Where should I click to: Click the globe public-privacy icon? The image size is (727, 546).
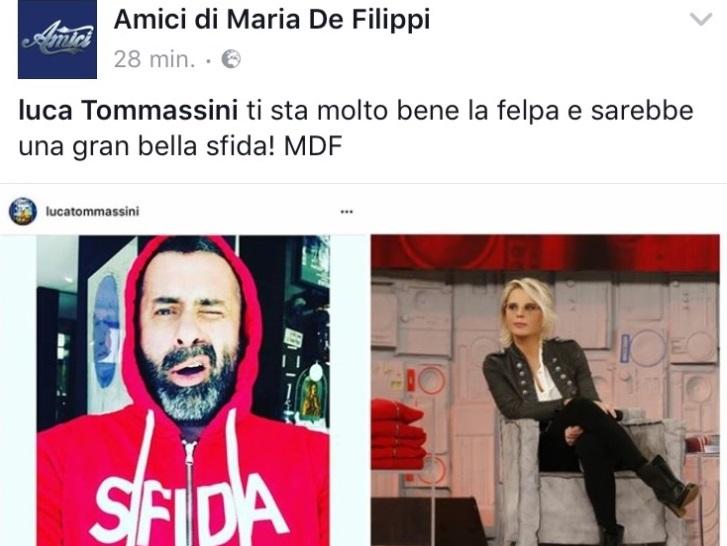tap(231, 59)
